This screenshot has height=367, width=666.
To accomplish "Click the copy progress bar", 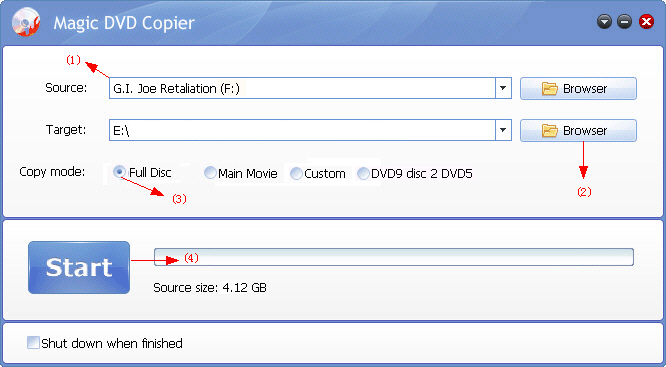I will click(394, 257).
